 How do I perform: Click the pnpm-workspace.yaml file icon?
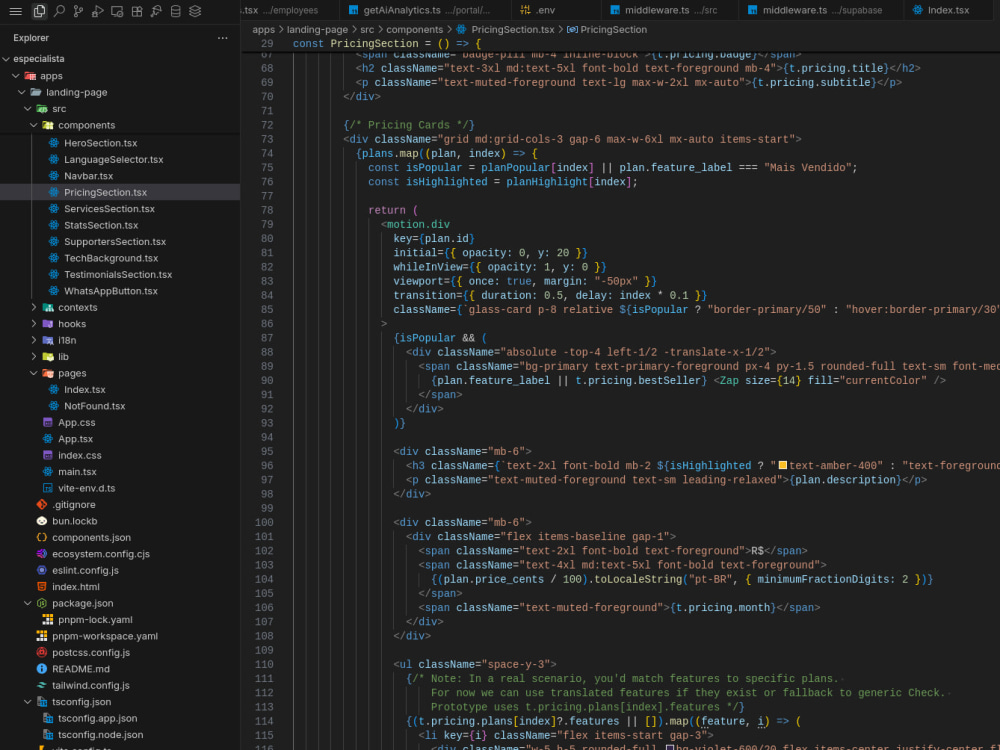41,636
